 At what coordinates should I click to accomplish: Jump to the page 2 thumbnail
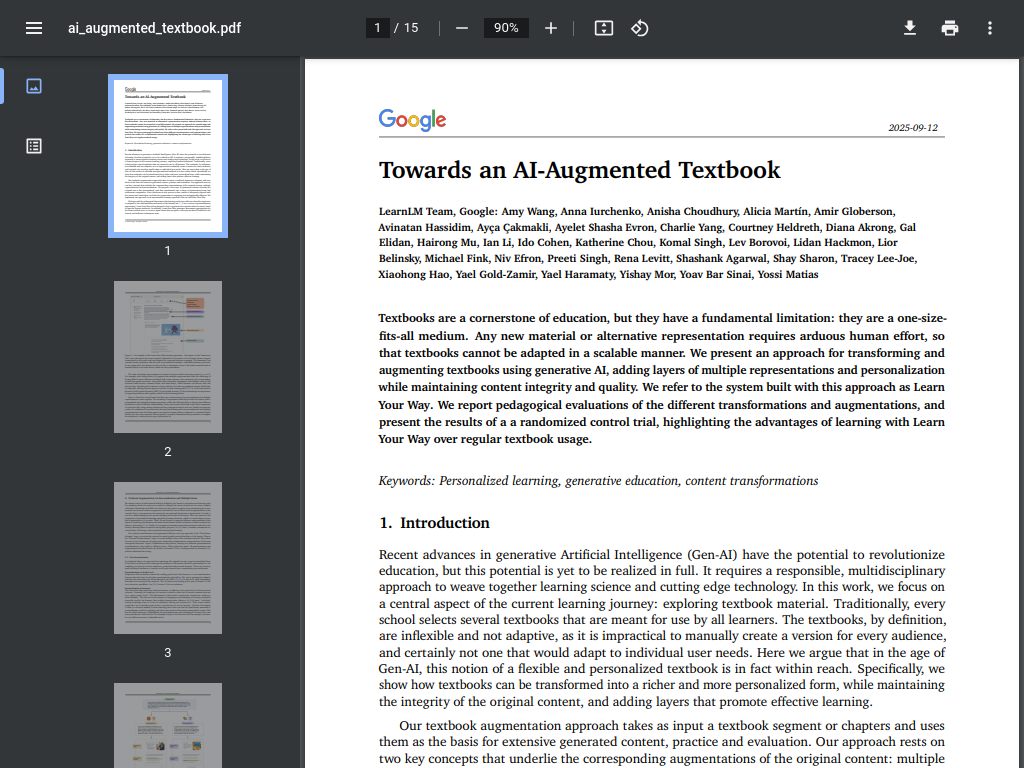pos(168,357)
